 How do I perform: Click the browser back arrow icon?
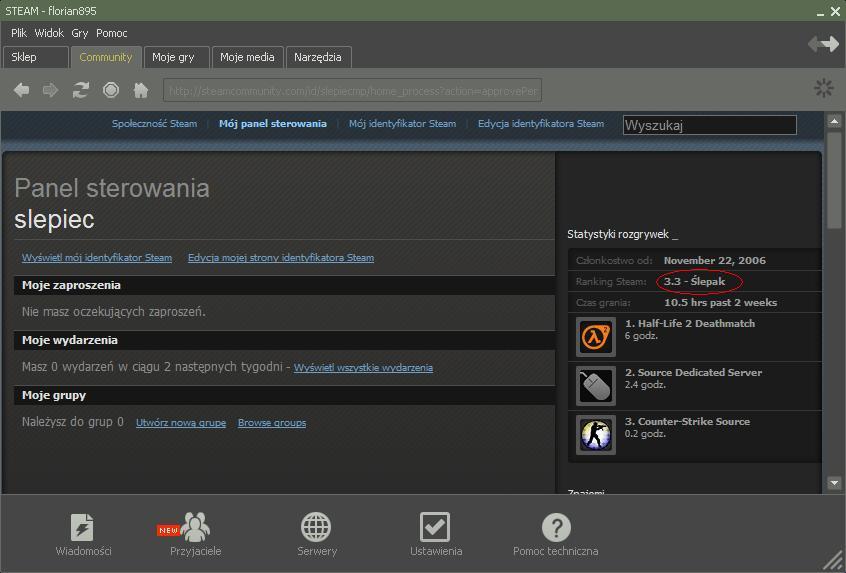21,90
